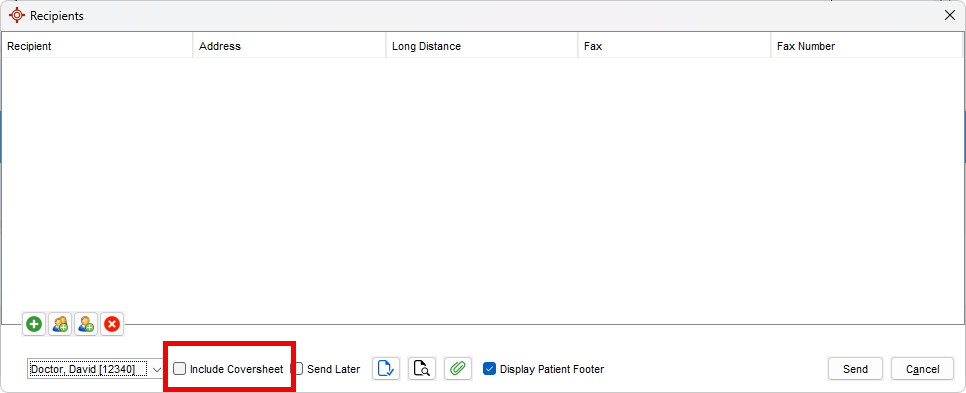Uncheck Display Patient Footer
The width and height of the screenshot is (966, 393).
[x=489, y=369]
